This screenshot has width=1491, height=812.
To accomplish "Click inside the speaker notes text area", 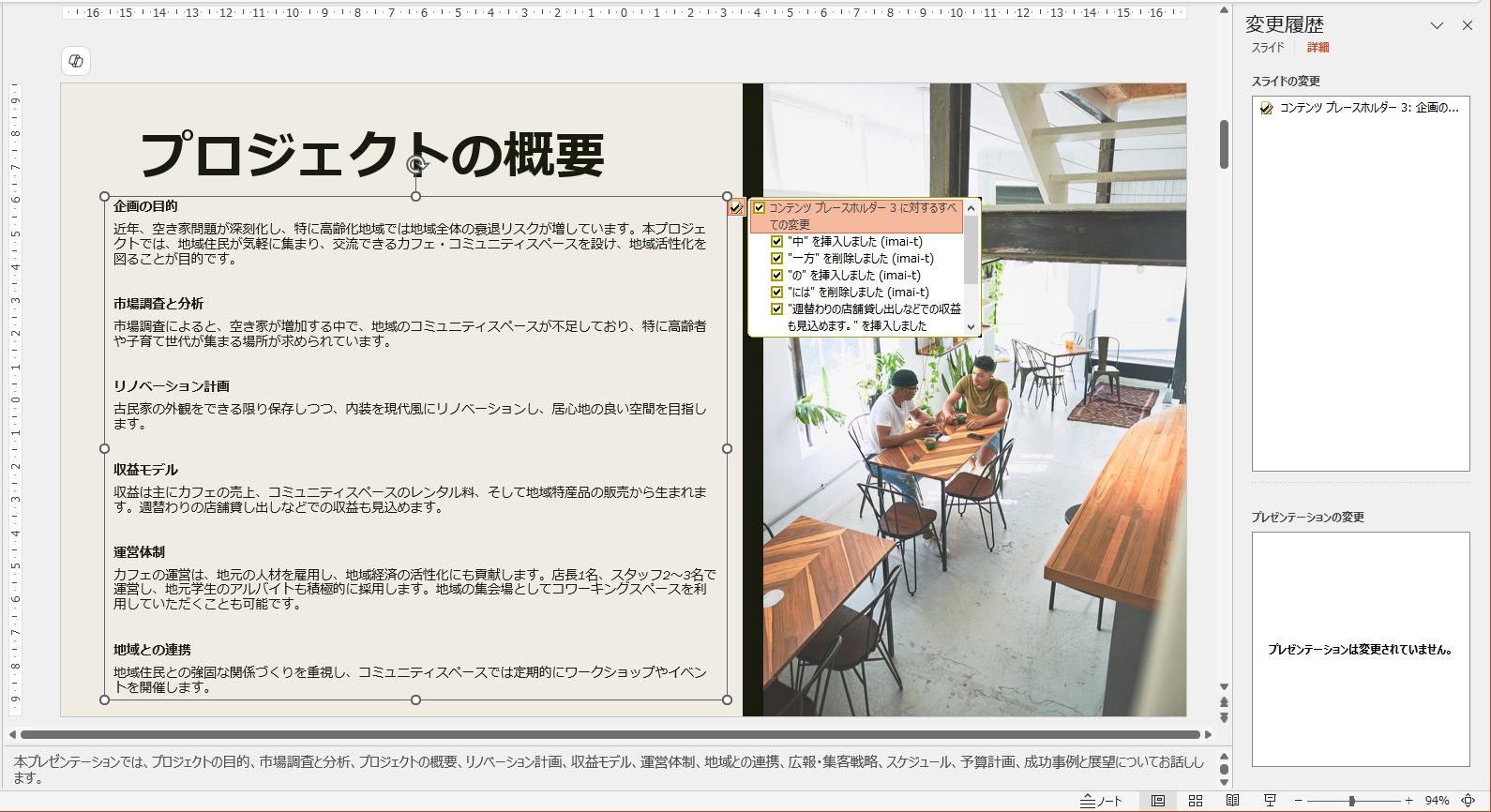I will coord(608,770).
